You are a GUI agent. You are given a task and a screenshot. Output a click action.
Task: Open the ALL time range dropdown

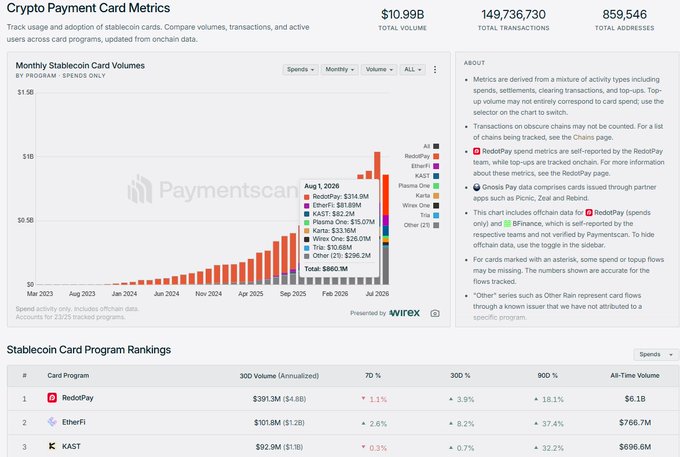click(412, 69)
